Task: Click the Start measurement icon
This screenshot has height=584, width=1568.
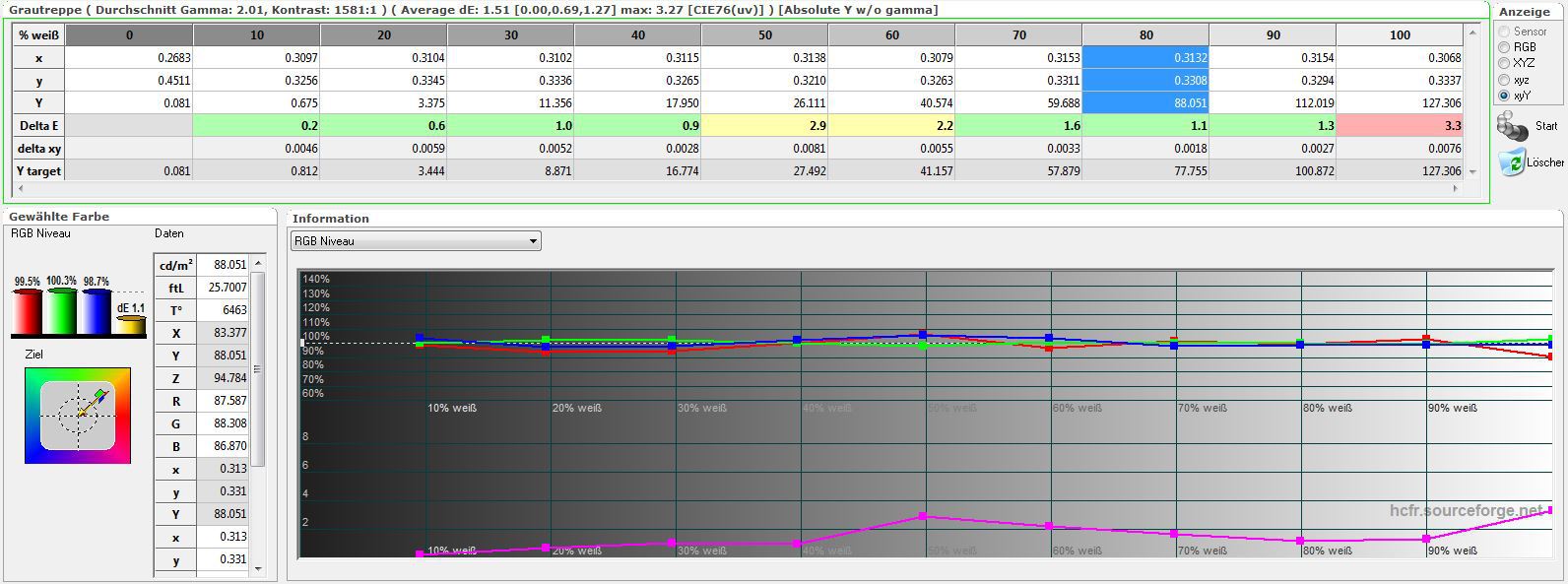Action: tap(1512, 127)
